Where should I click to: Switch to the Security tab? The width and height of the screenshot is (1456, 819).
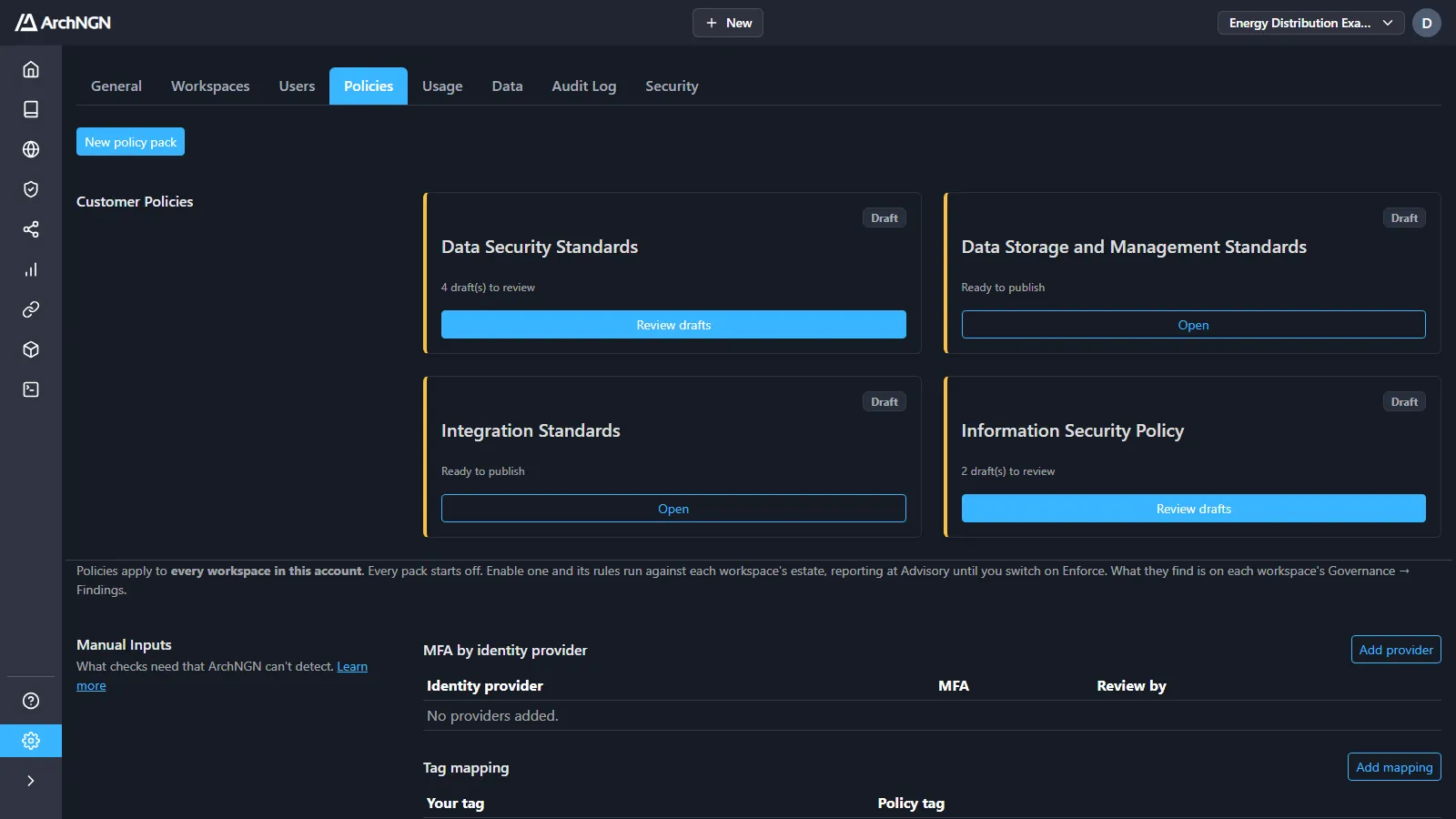click(672, 86)
